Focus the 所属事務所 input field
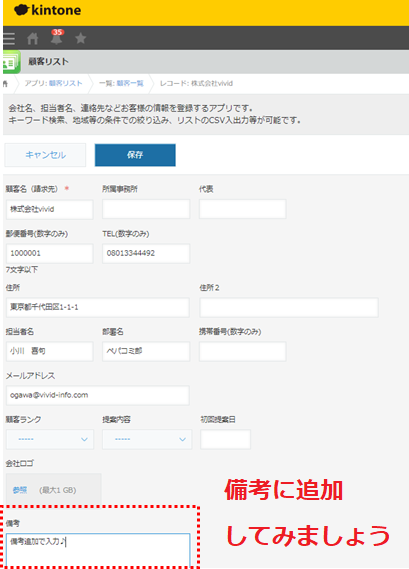409x569 pixels. [x=146, y=209]
